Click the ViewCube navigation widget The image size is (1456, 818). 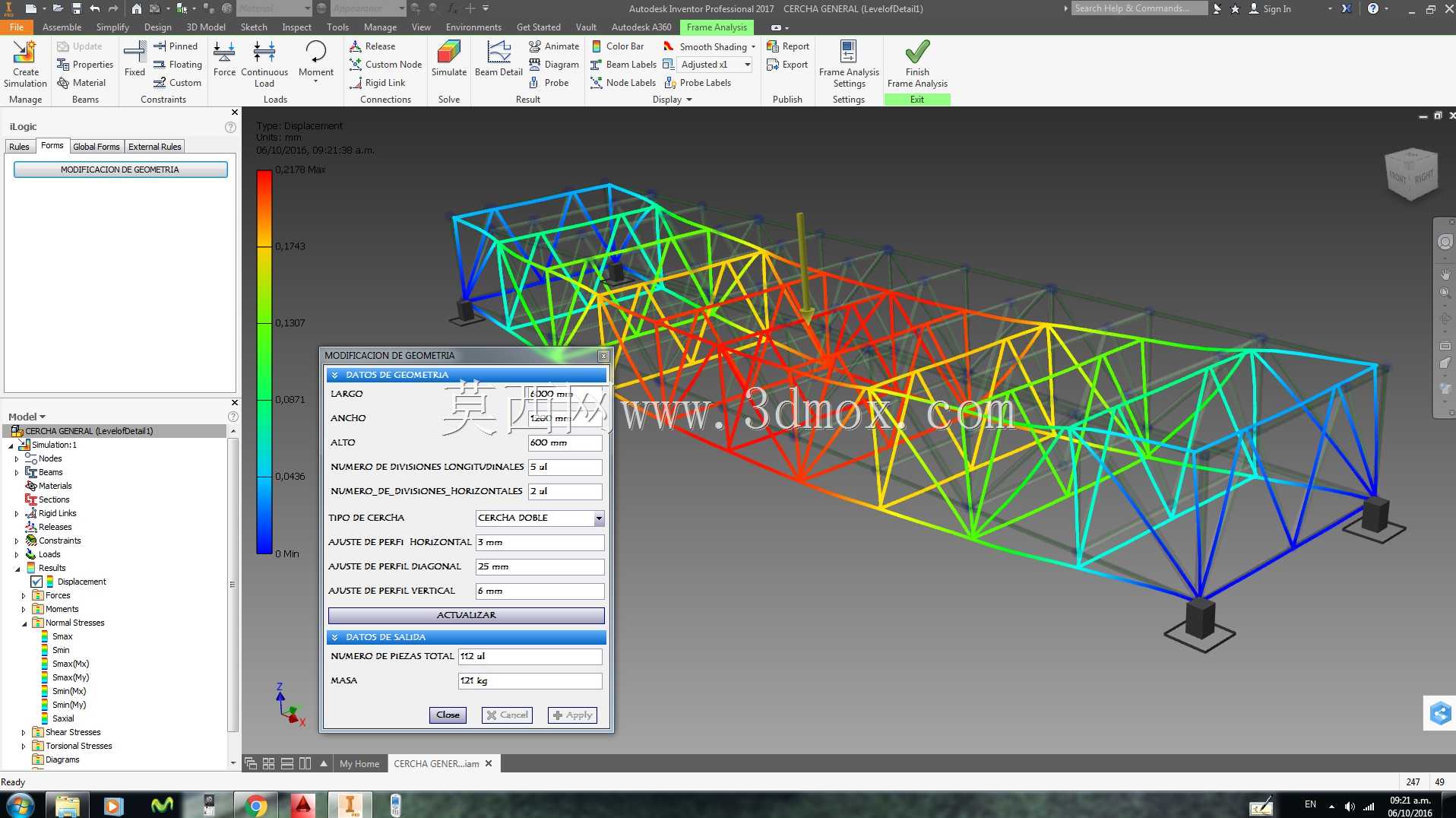coord(1412,174)
